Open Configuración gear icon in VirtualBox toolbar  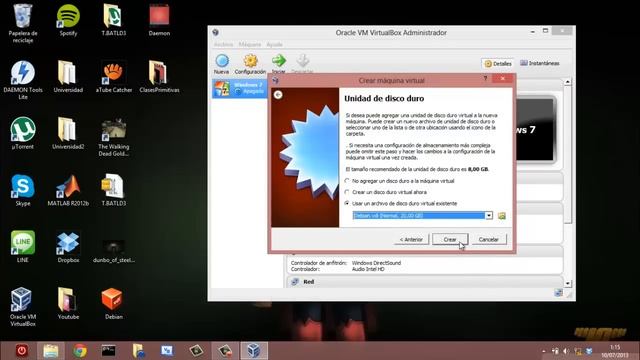tap(250, 64)
